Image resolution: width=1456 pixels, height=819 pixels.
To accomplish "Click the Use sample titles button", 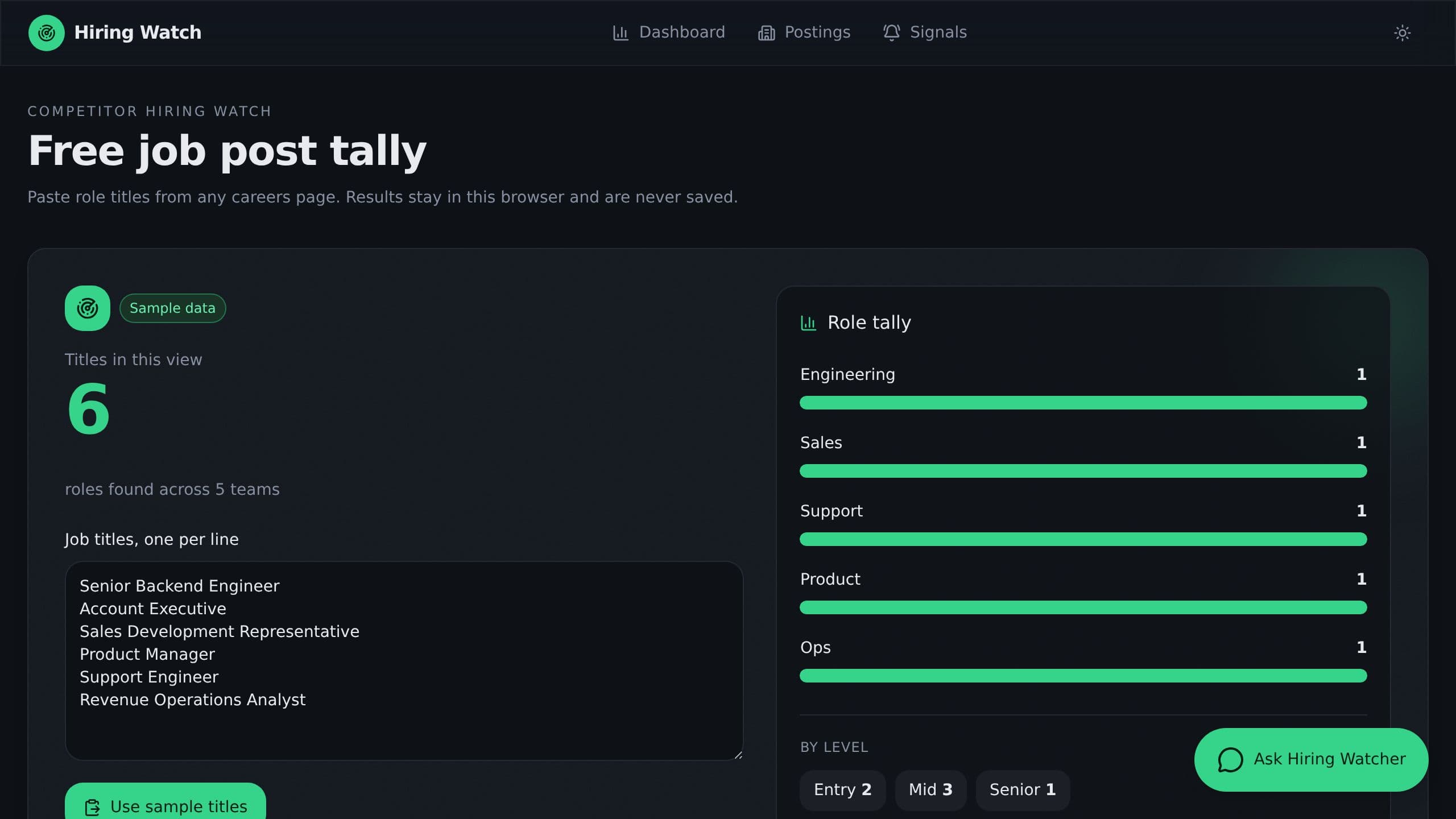I will click(x=166, y=801).
